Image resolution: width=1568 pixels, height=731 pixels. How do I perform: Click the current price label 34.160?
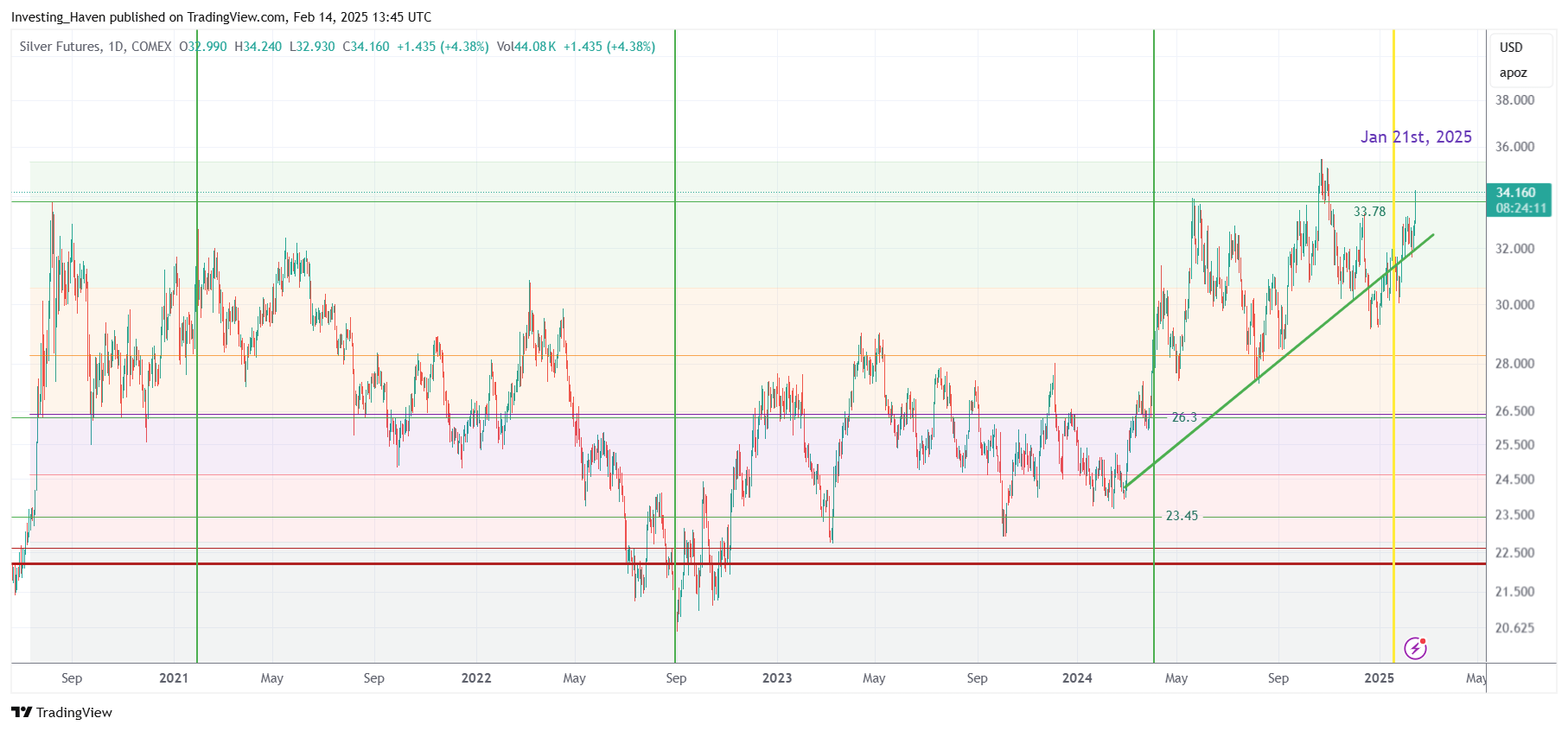[1516, 193]
